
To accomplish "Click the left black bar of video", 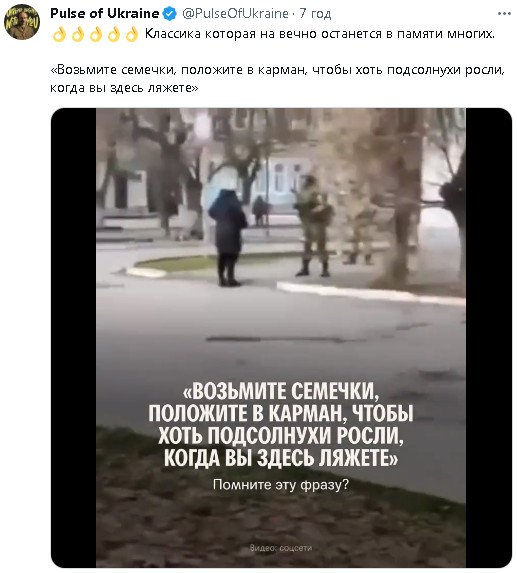I will click(73, 338).
